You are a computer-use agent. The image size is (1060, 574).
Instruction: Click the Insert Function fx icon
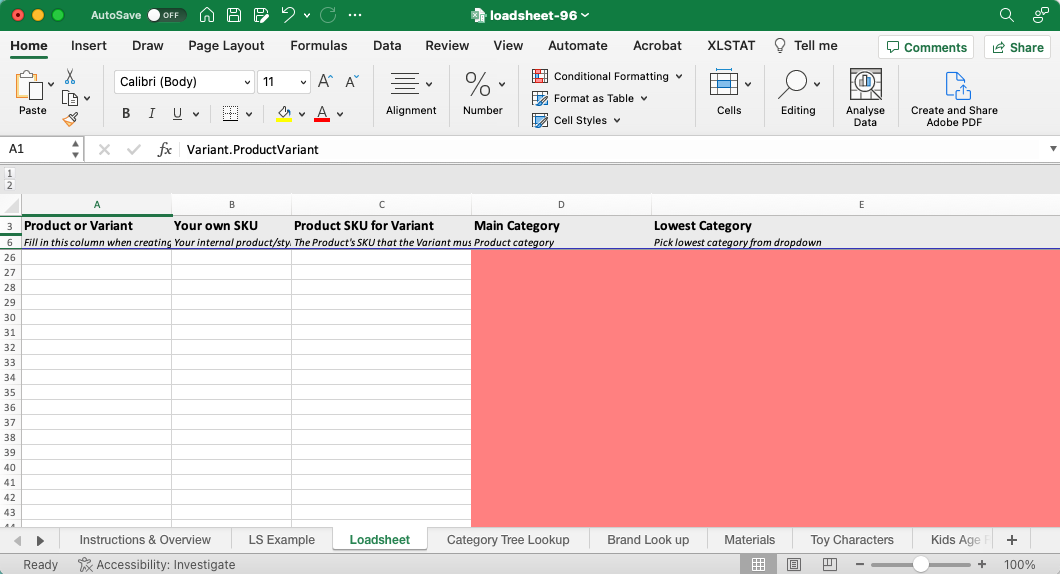click(165, 149)
